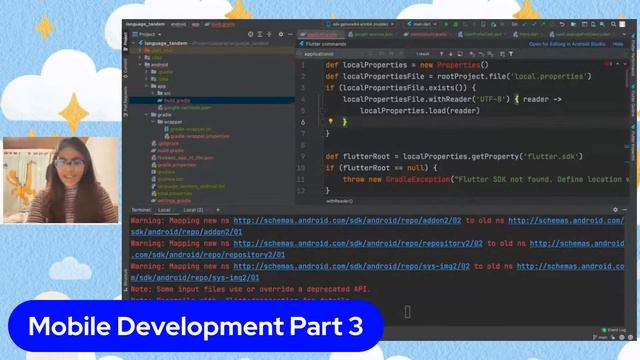Go to next search occurrence arrow

tap(451, 54)
